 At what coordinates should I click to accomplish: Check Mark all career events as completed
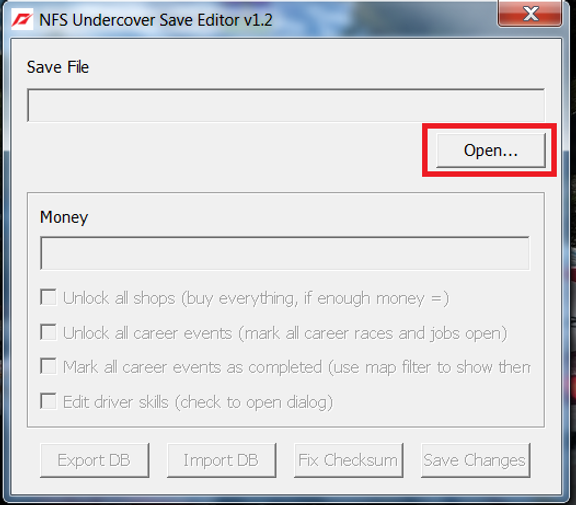click(48, 366)
